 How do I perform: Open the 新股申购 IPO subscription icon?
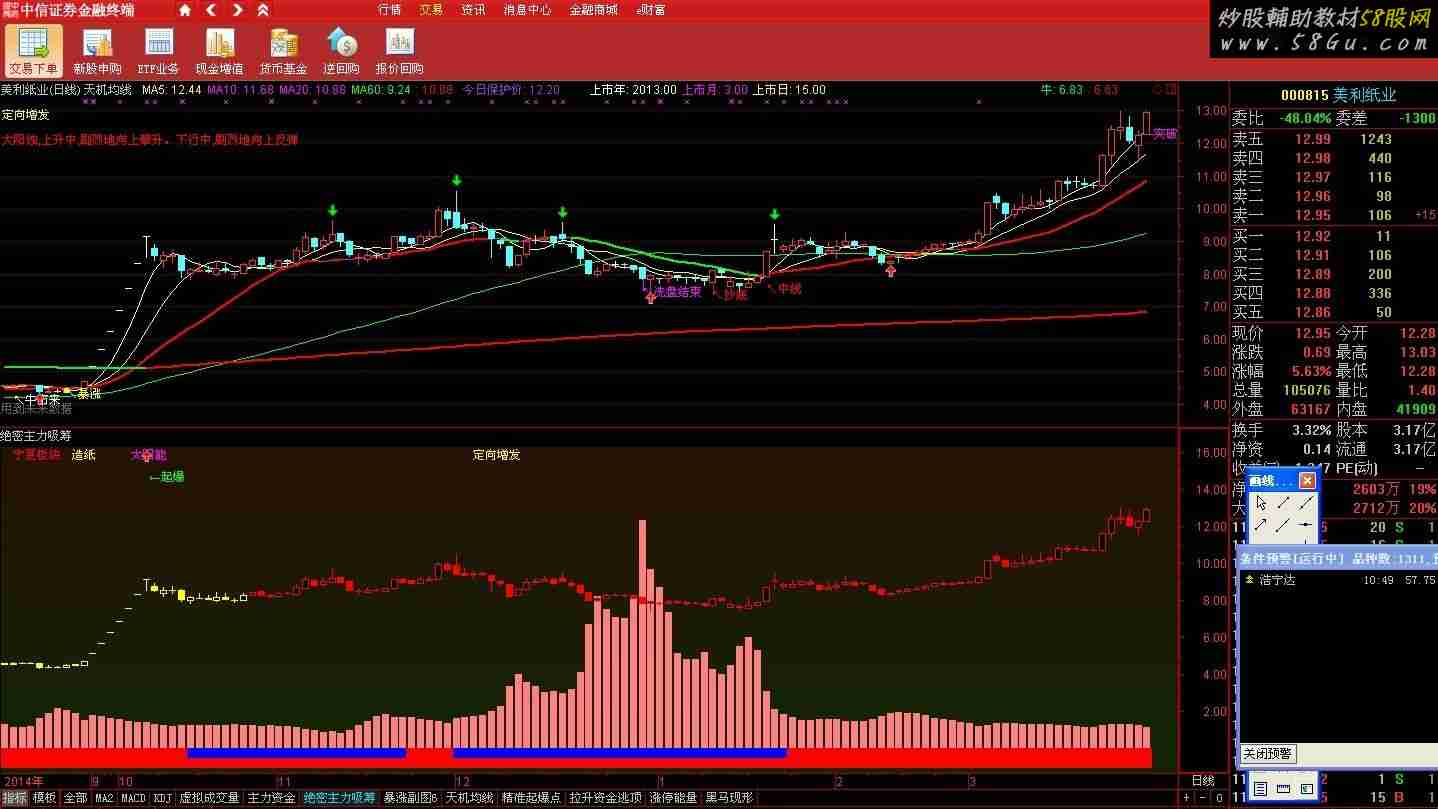pos(97,51)
